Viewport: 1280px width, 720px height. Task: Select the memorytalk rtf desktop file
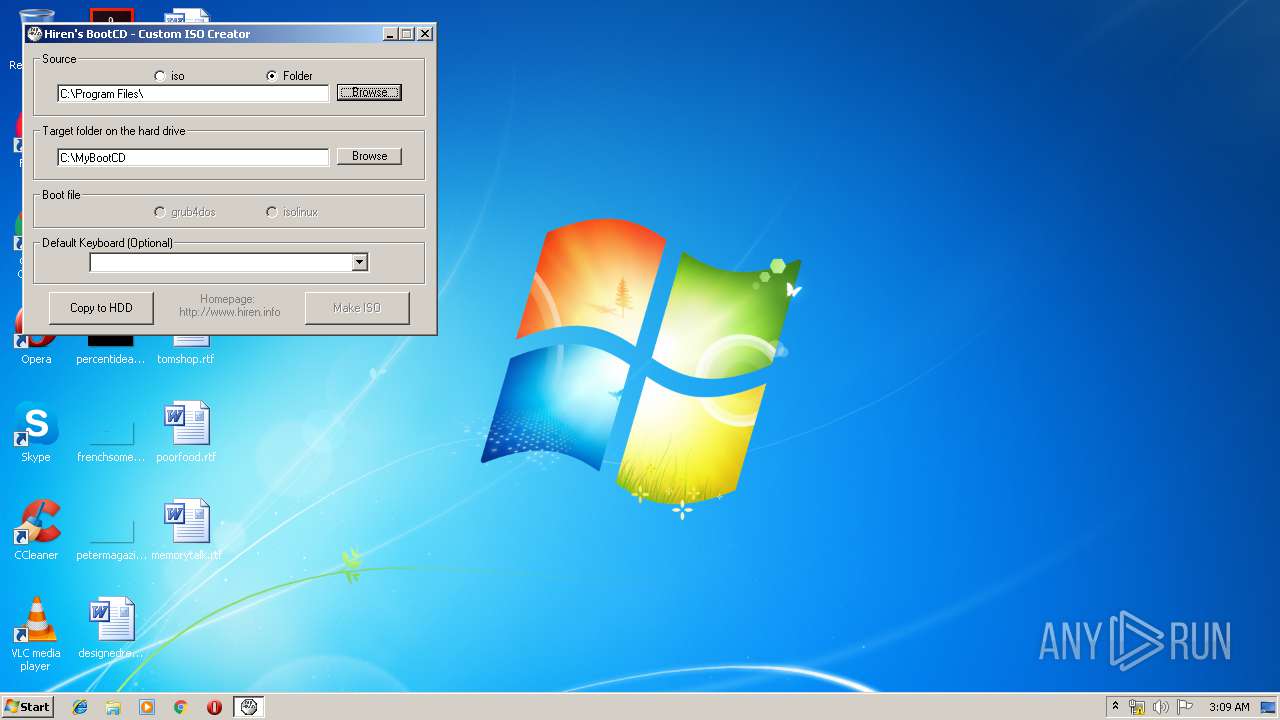(x=186, y=530)
